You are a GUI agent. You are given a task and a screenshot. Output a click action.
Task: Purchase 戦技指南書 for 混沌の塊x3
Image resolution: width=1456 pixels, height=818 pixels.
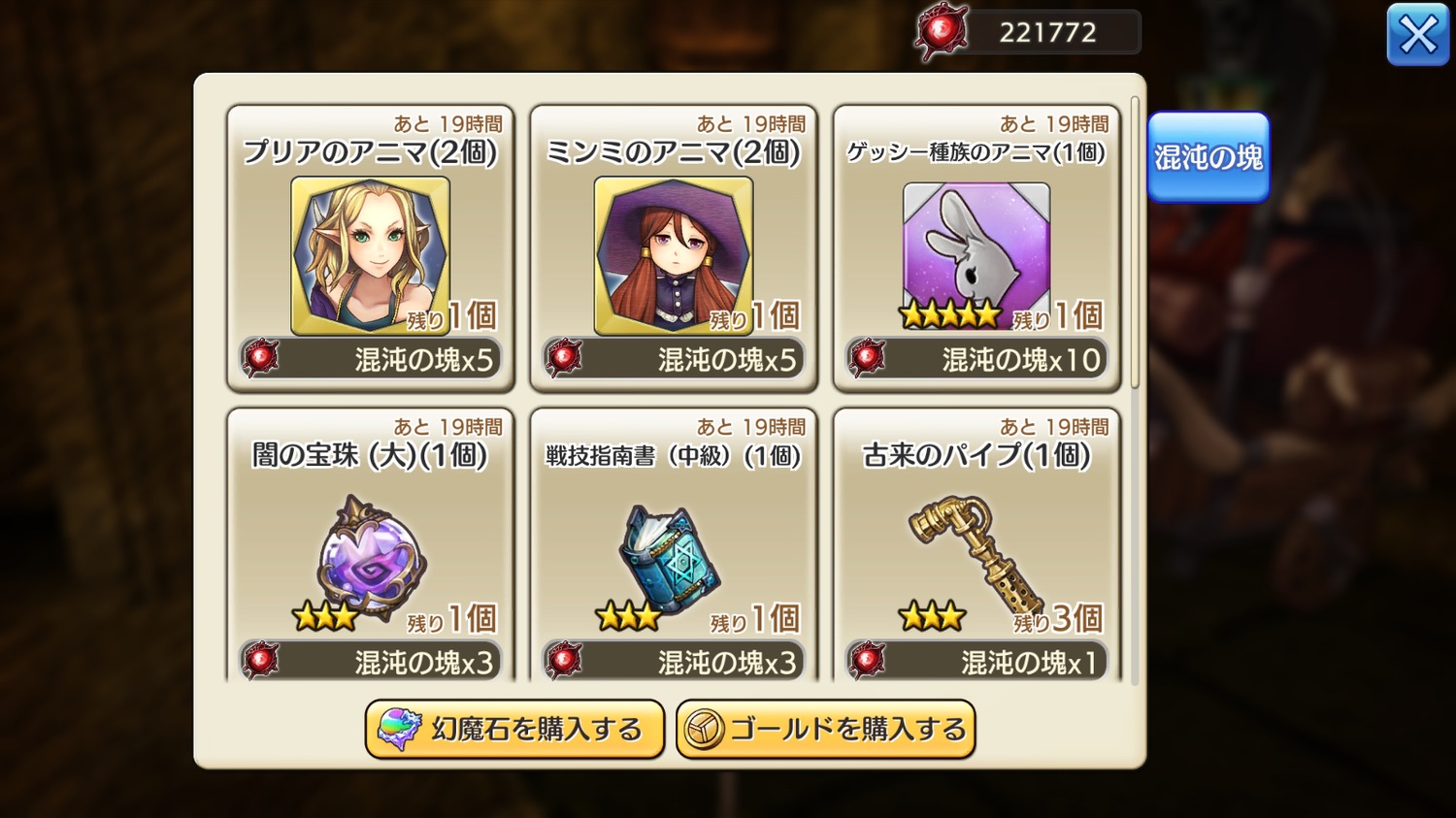[x=674, y=662]
